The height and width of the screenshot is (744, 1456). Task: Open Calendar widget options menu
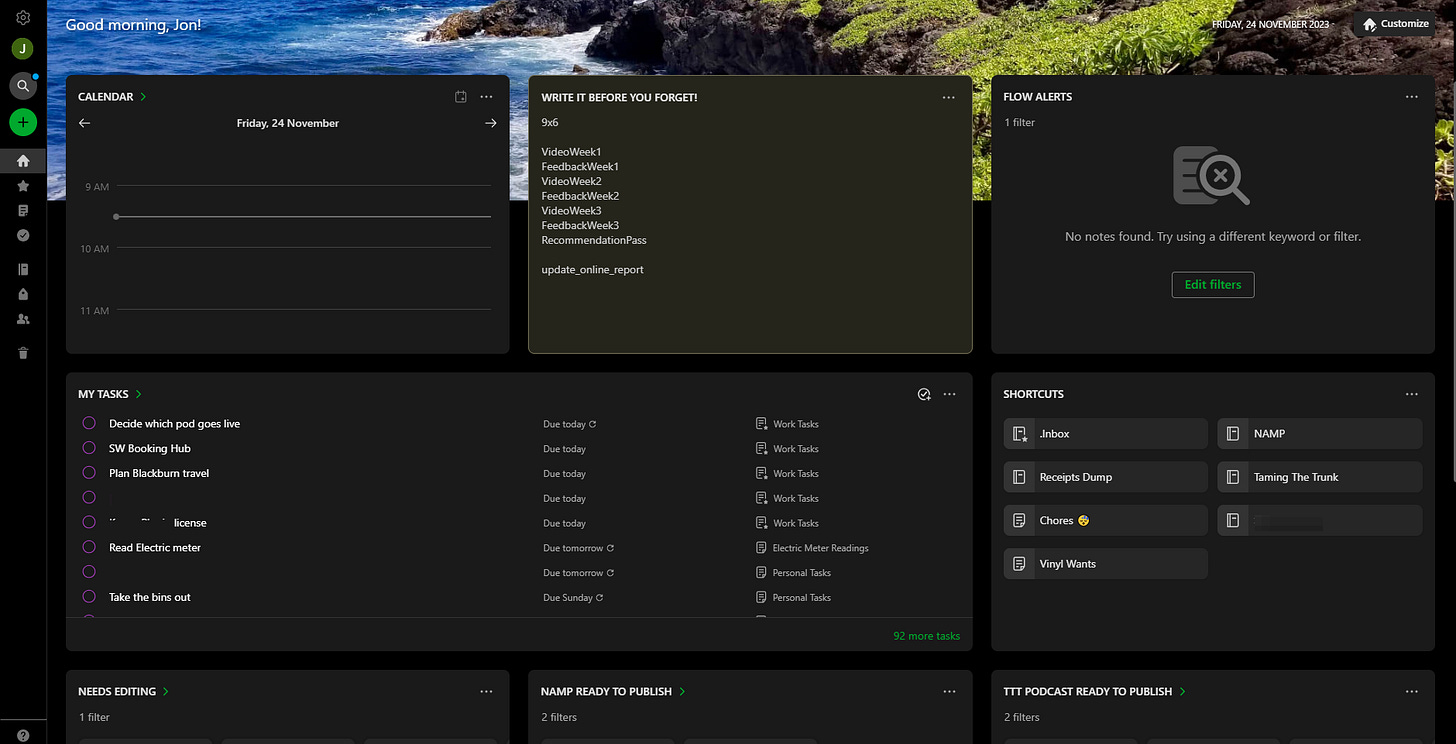point(486,97)
